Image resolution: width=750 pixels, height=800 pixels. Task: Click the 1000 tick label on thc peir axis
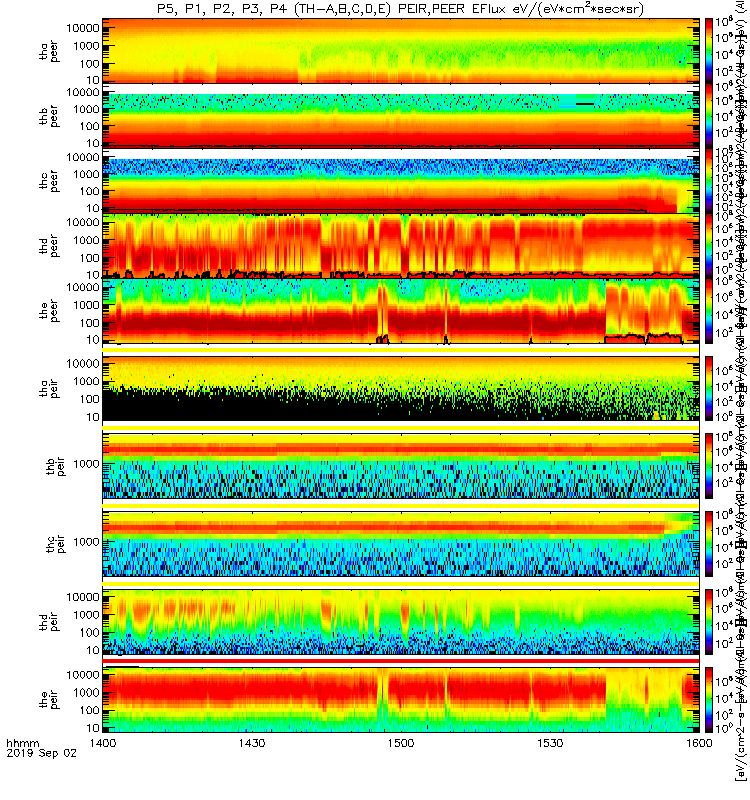[x=86, y=542]
